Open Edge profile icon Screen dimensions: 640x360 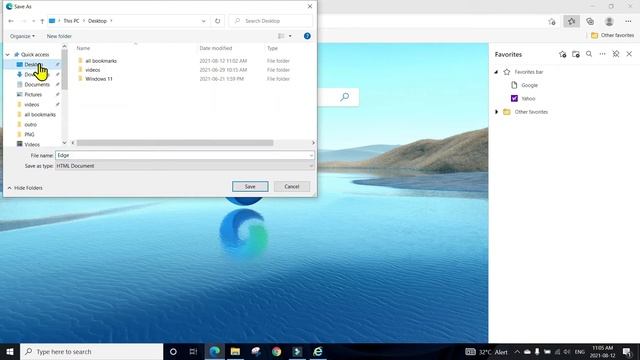(x=609, y=21)
